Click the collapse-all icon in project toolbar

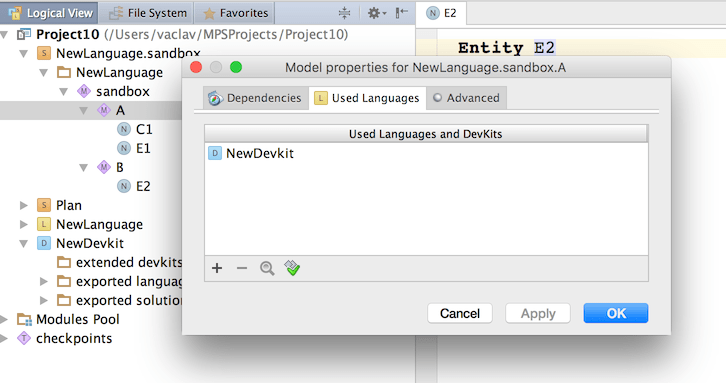coord(344,13)
